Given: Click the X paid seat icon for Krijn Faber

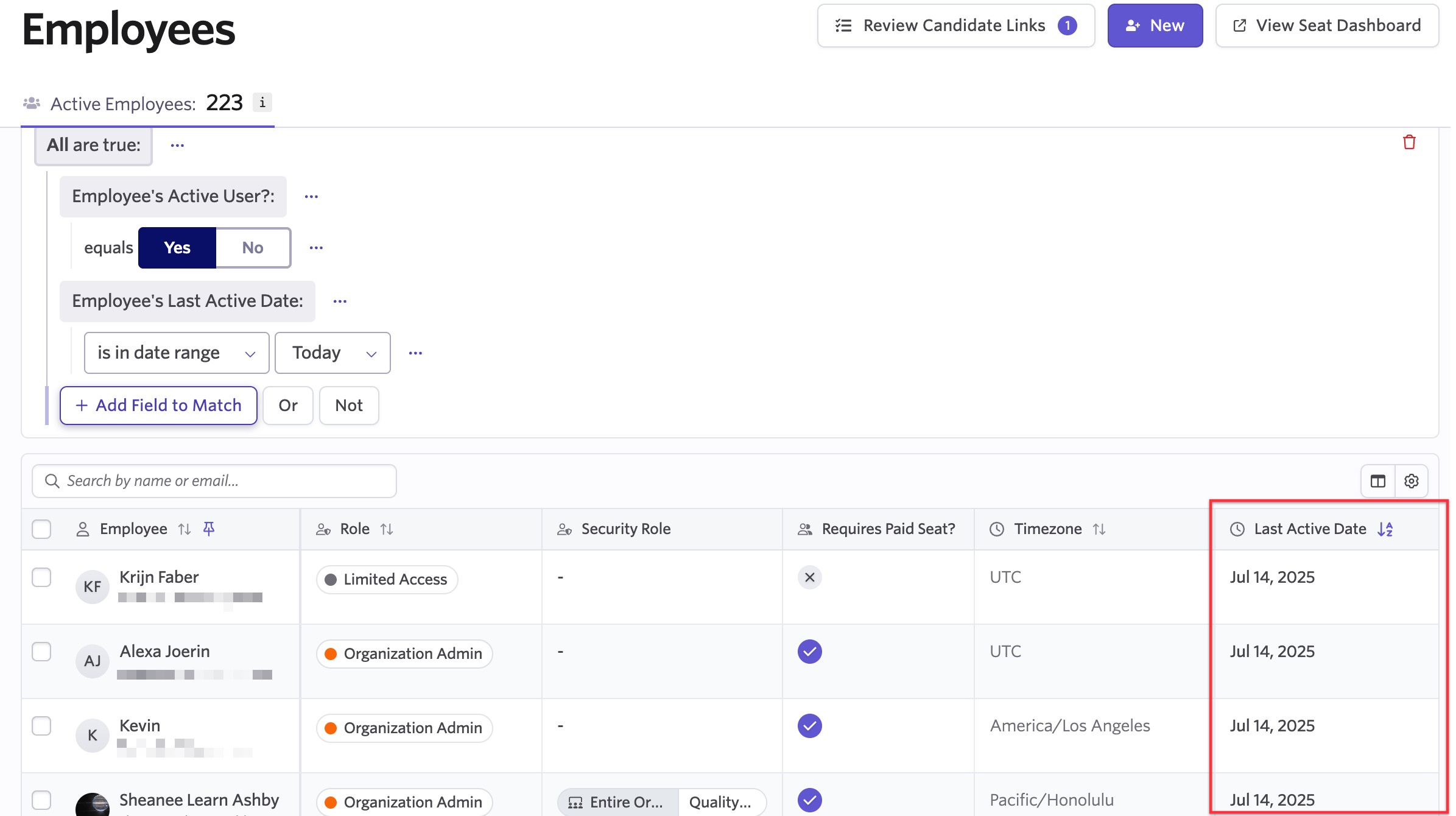Looking at the screenshot, I should [810, 577].
